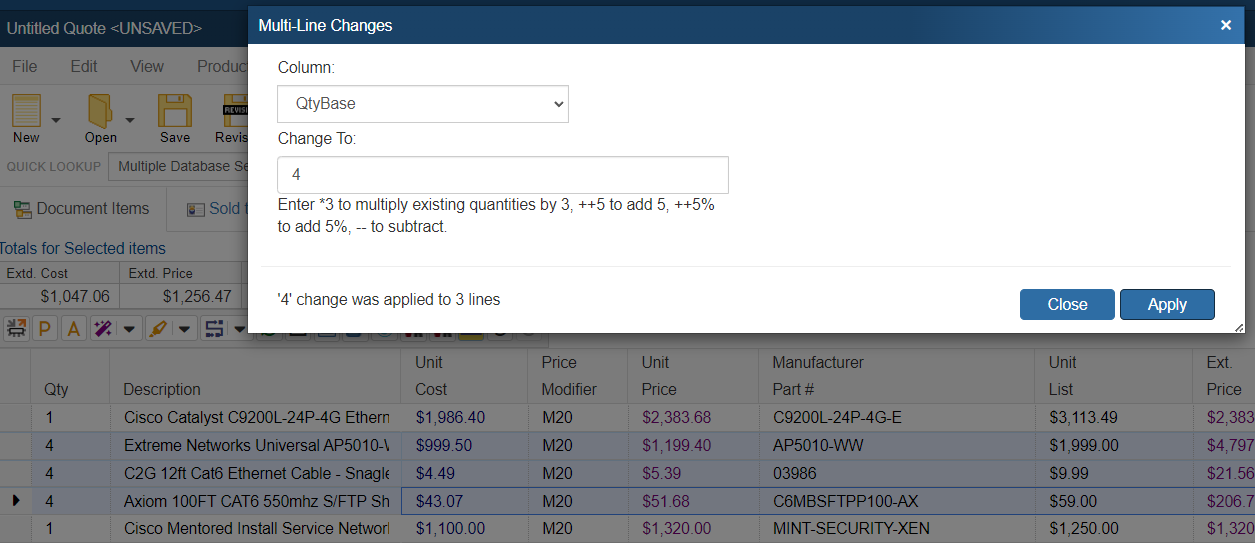Click the Save floppy disk icon

pyautogui.click(x=175, y=110)
